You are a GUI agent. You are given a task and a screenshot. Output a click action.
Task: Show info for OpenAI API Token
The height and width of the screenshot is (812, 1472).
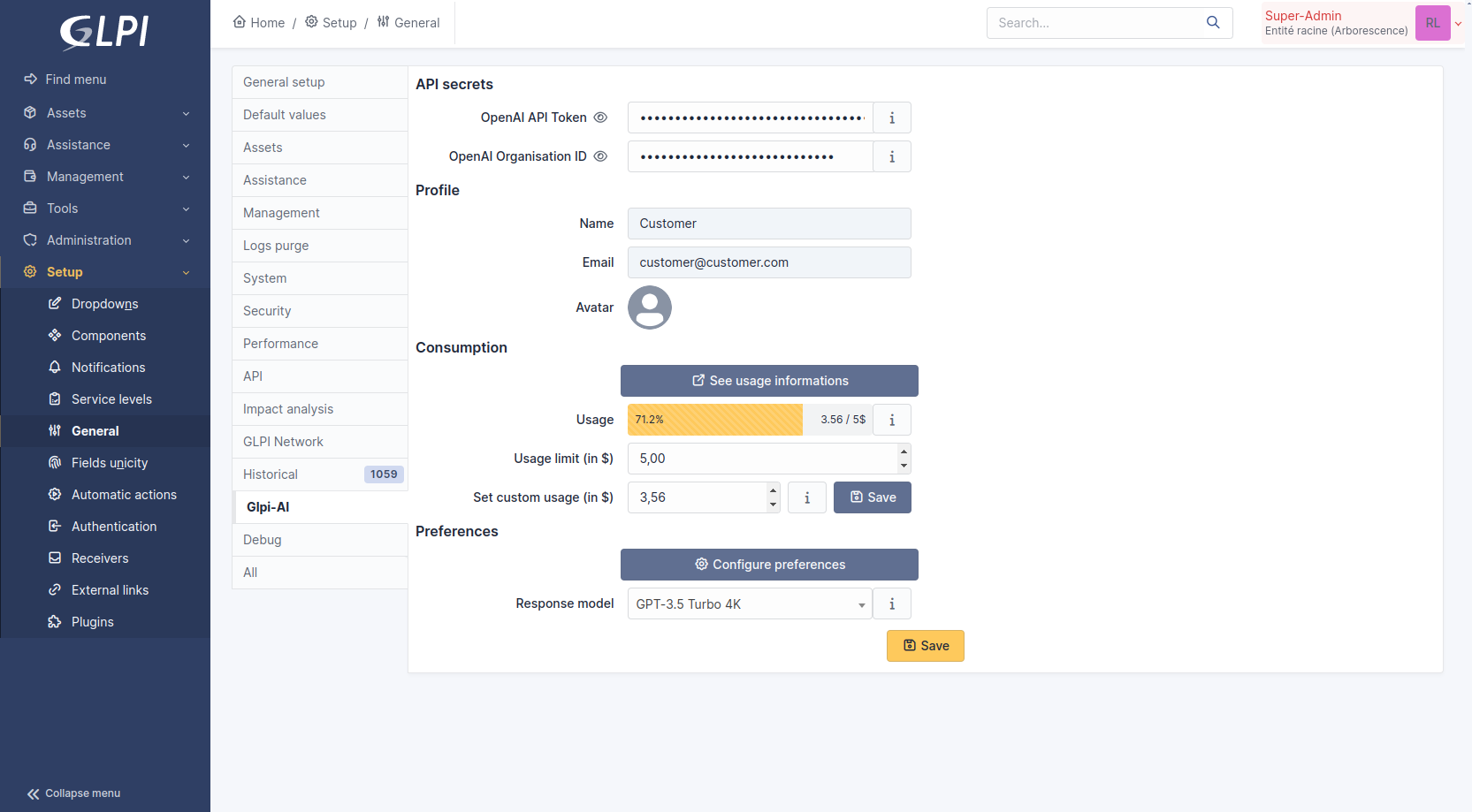(x=892, y=118)
